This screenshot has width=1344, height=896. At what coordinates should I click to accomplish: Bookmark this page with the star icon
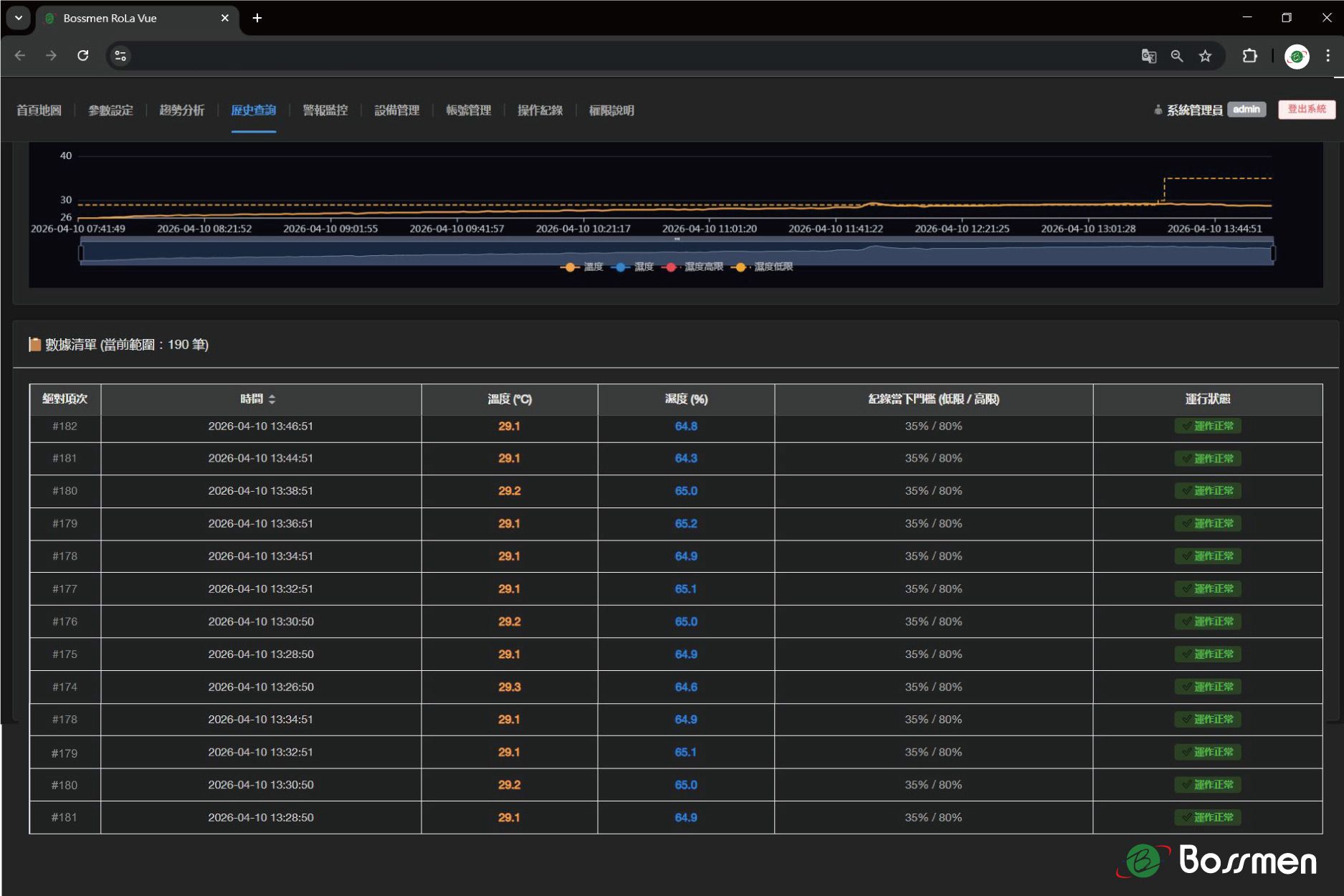pos(1206,56)
